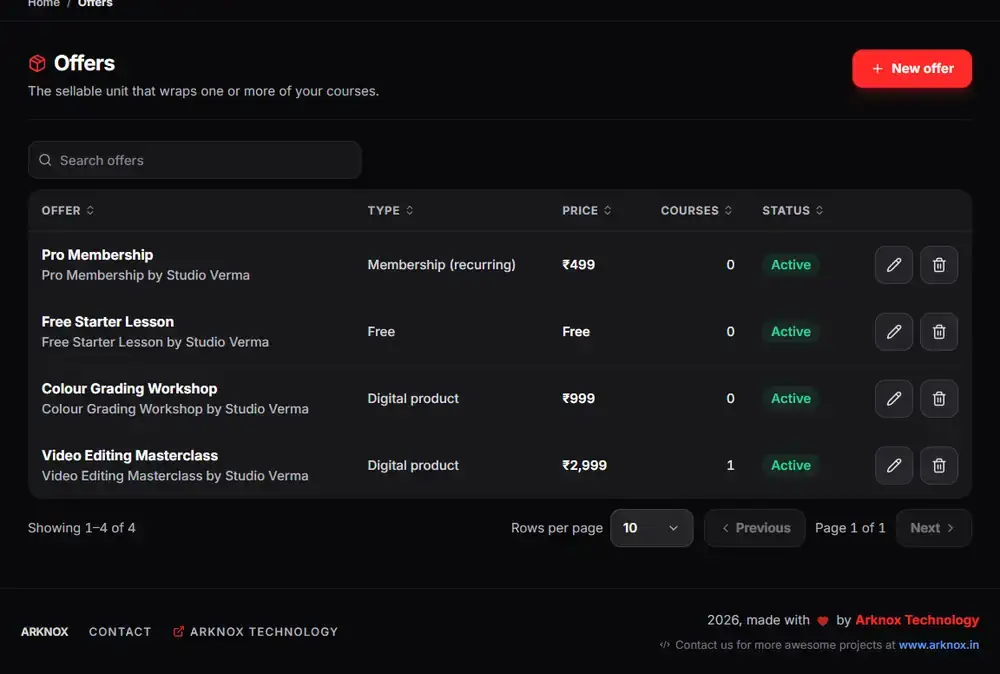Screen dimensions: 1000x674
Task: Click Active status badge for Video Editing Masterclass
Action: coord(791,465)
